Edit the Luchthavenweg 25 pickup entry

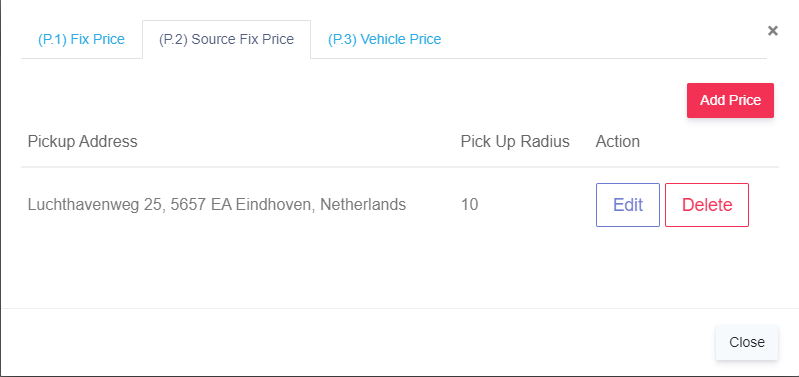coord(628,205)
